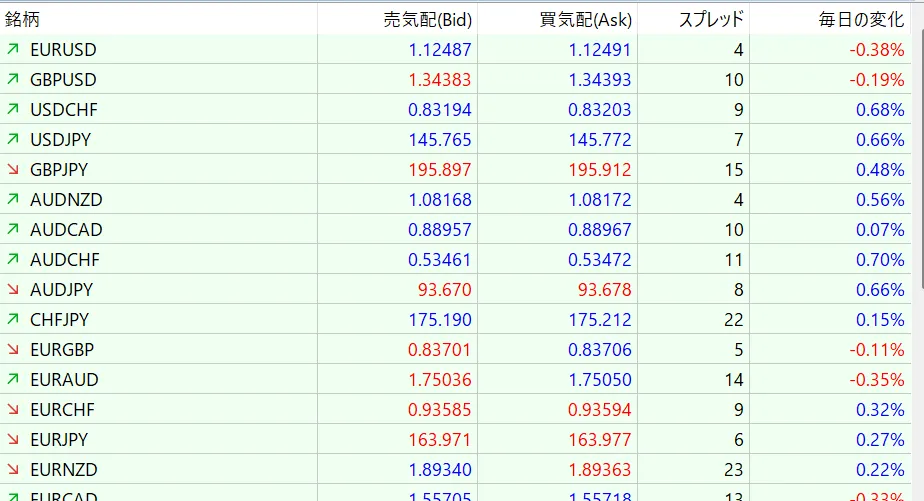Select the CHFJPY symbol name
The height and width of the screenshot is (501, 924).
click(60, 319)
